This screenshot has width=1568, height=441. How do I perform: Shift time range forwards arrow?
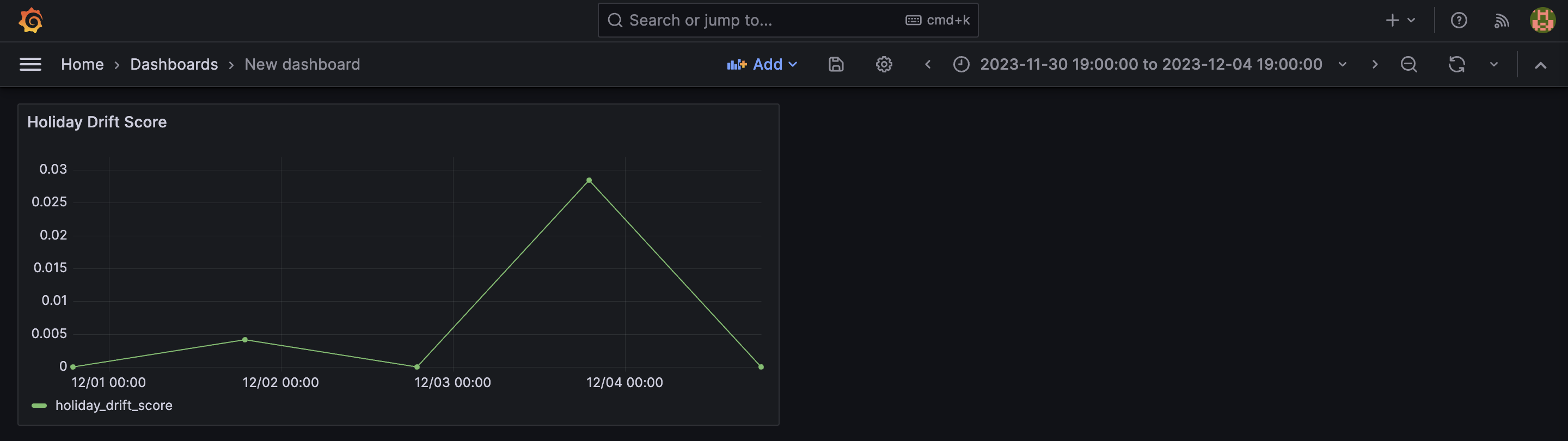pyautogui.click(x=1374, y=65)
